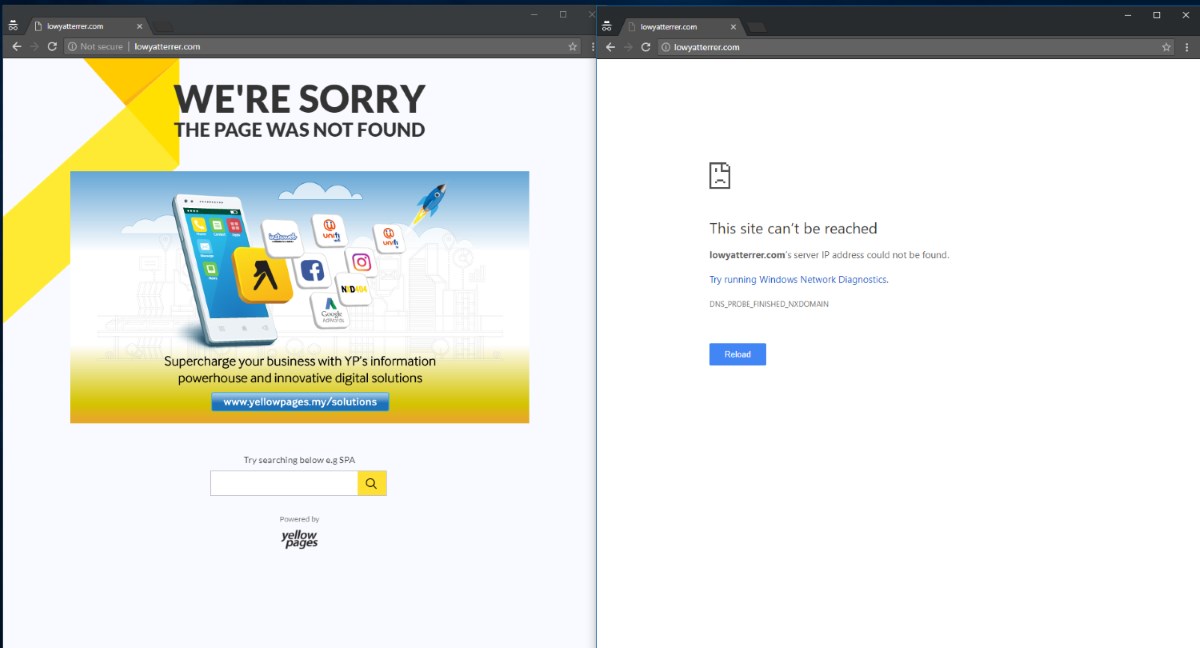Screen dimensions: 1200x648
Task: Reload using toolbar icon in right window
Action: 646,47
